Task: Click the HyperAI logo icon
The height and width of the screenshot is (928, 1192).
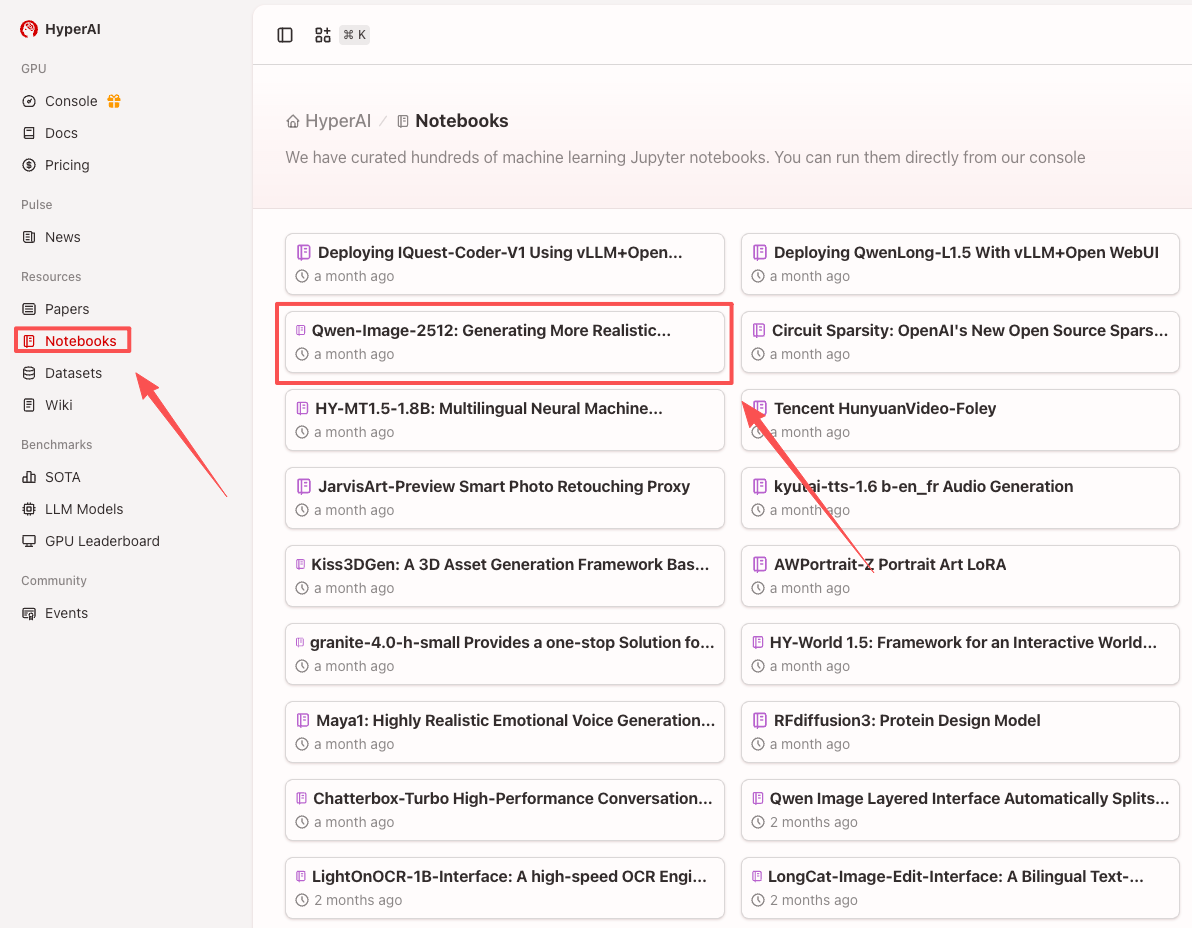Action: (29, 29)
